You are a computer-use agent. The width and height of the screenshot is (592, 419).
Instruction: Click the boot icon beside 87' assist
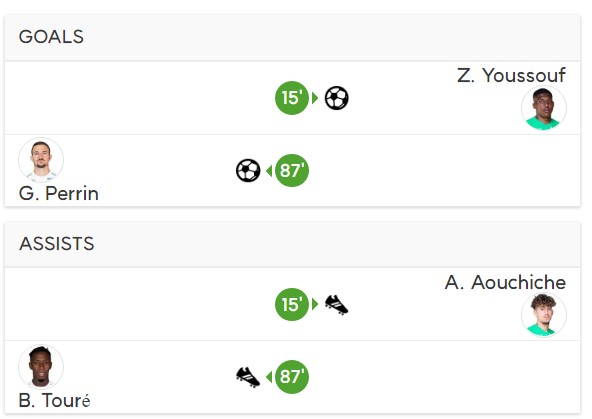248,377
